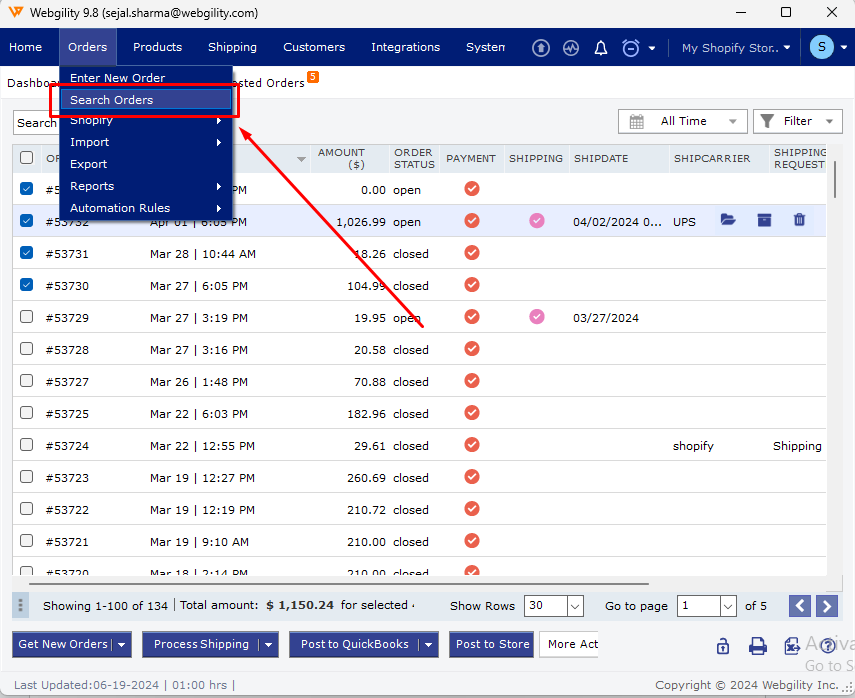The width and height of the screenshot is (855, 698).
Task: Choose Export in the Orders menu
Action: (x=146, y=164)
